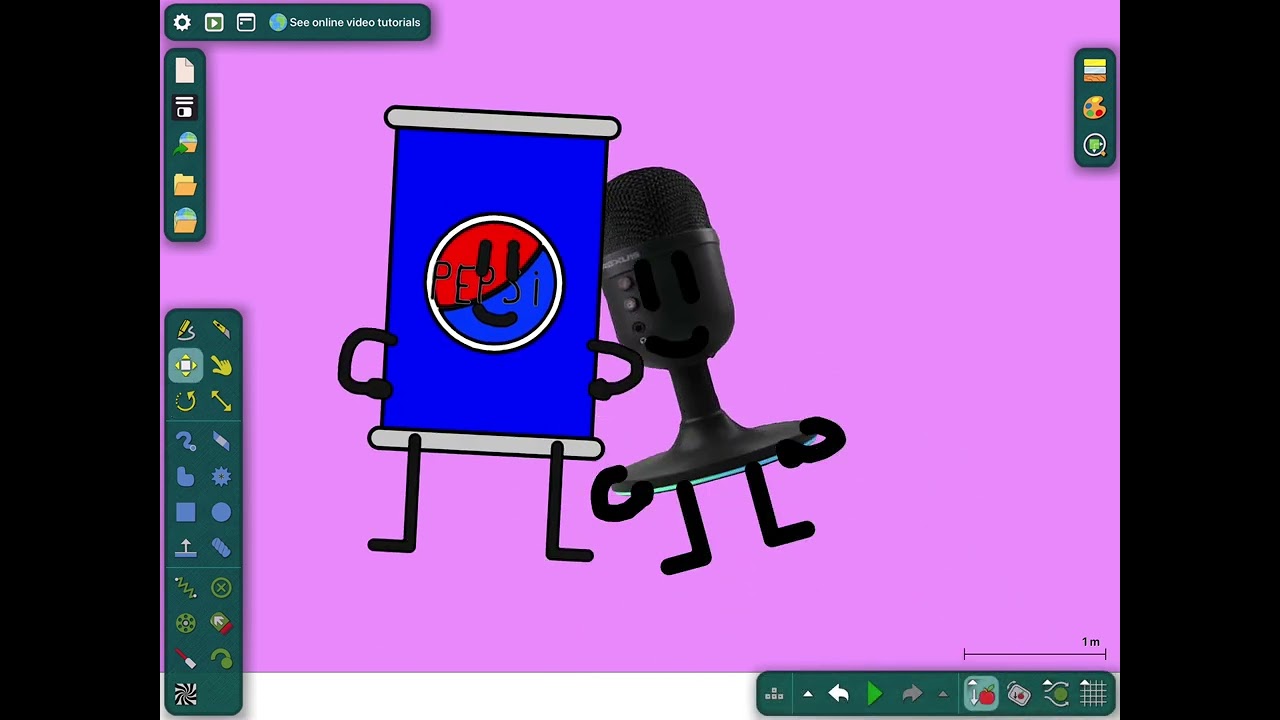
Task: Select the Drag hand tool
Action: coord(221,365)
